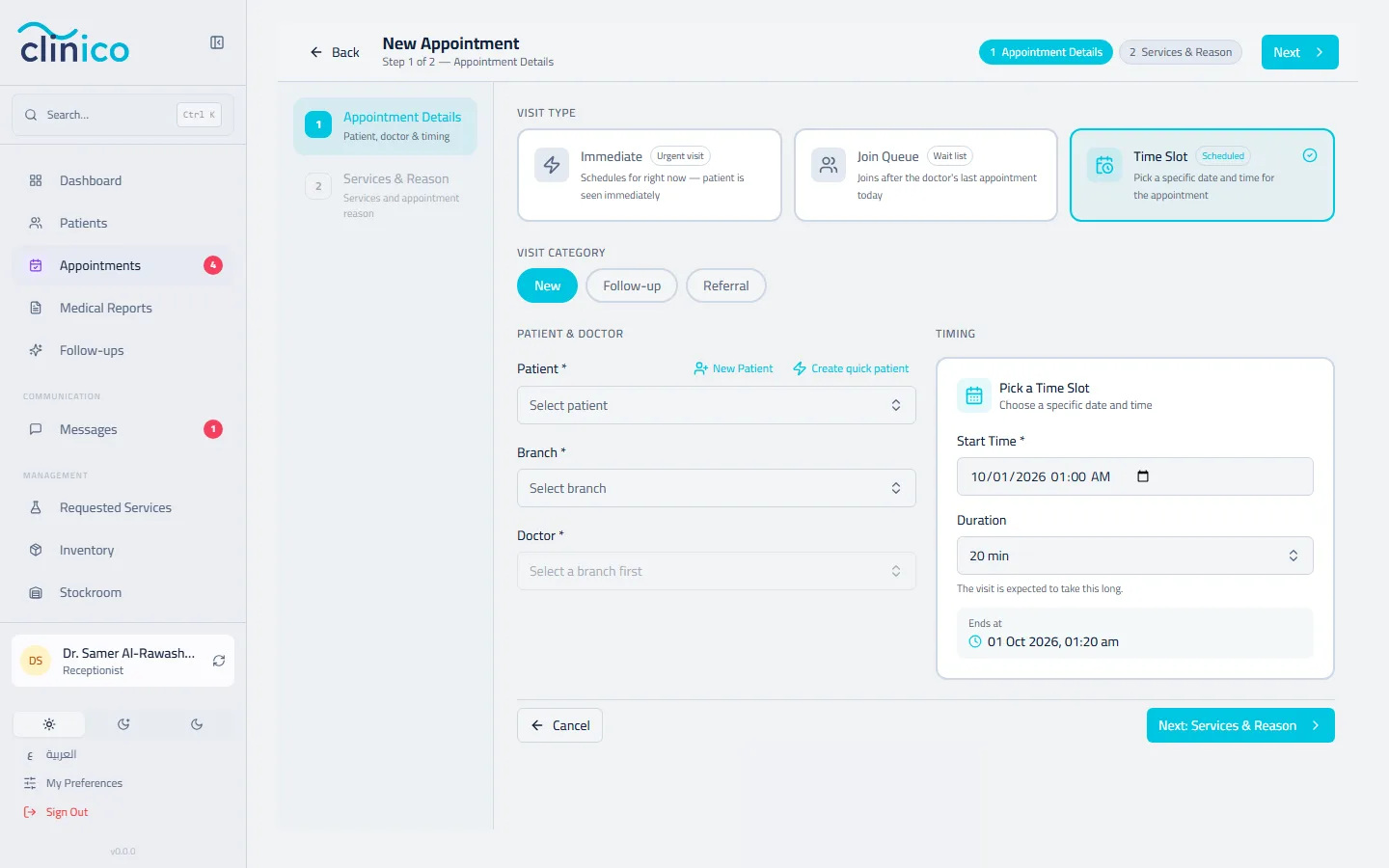Image resolution: width=1389 pixels, height=868 pixels.
Task: Click Create quick patient link
Action: click(851, 368)
